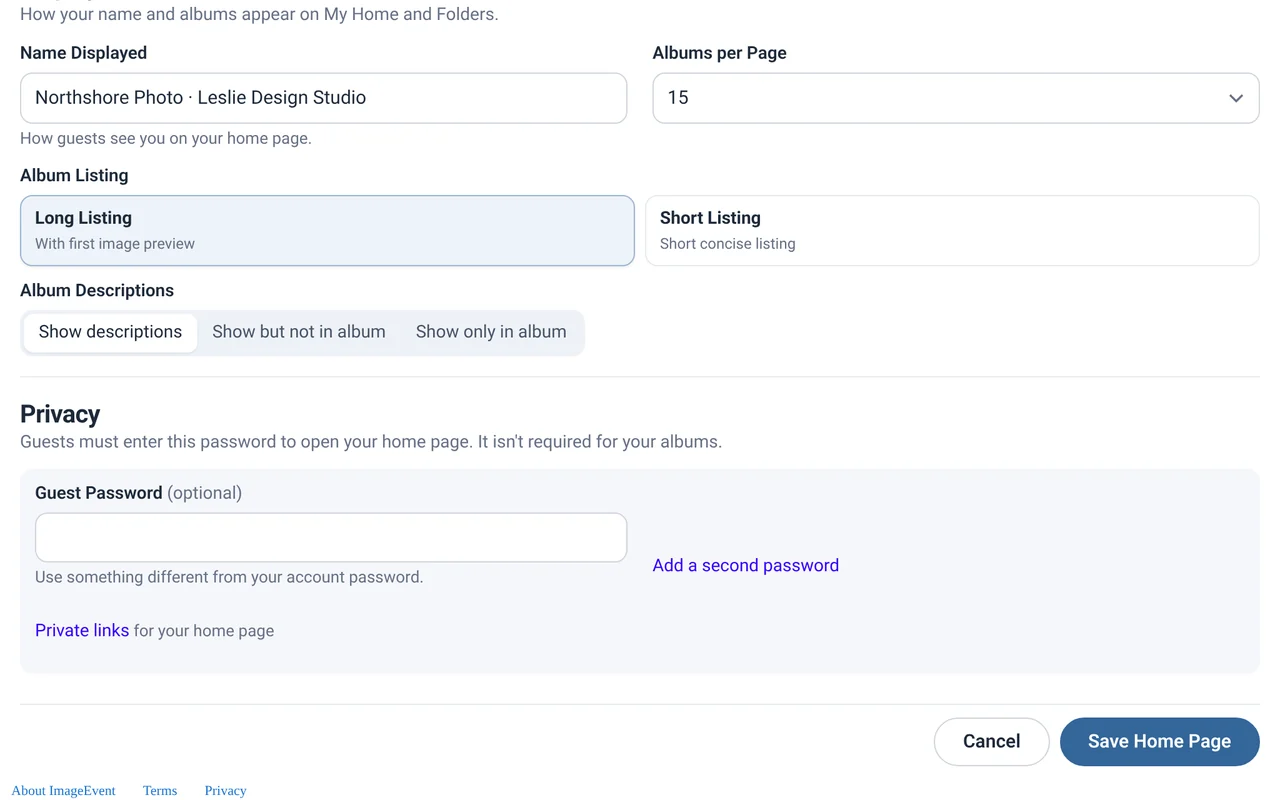Open the Terms footer link
Viewport: 1280px width, 800px height.
pos(160,790)
